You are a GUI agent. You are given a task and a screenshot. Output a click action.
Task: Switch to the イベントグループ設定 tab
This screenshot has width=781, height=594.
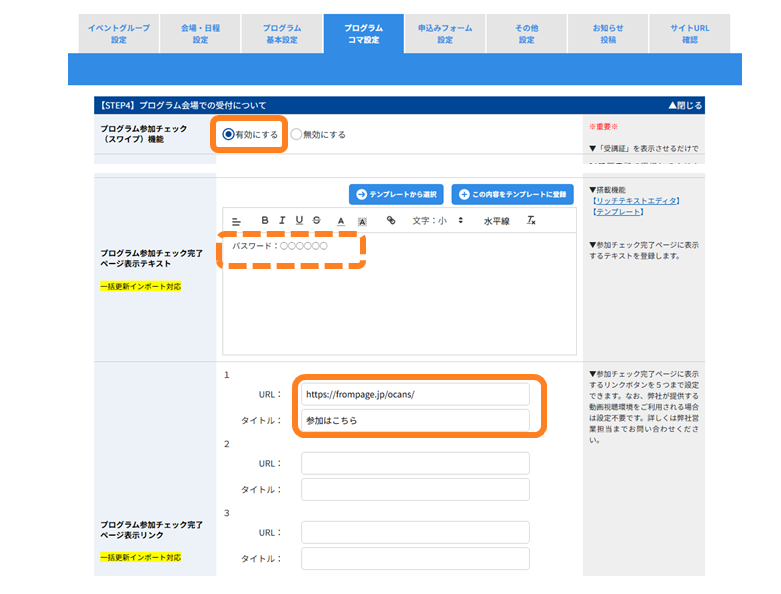point(119,33)
